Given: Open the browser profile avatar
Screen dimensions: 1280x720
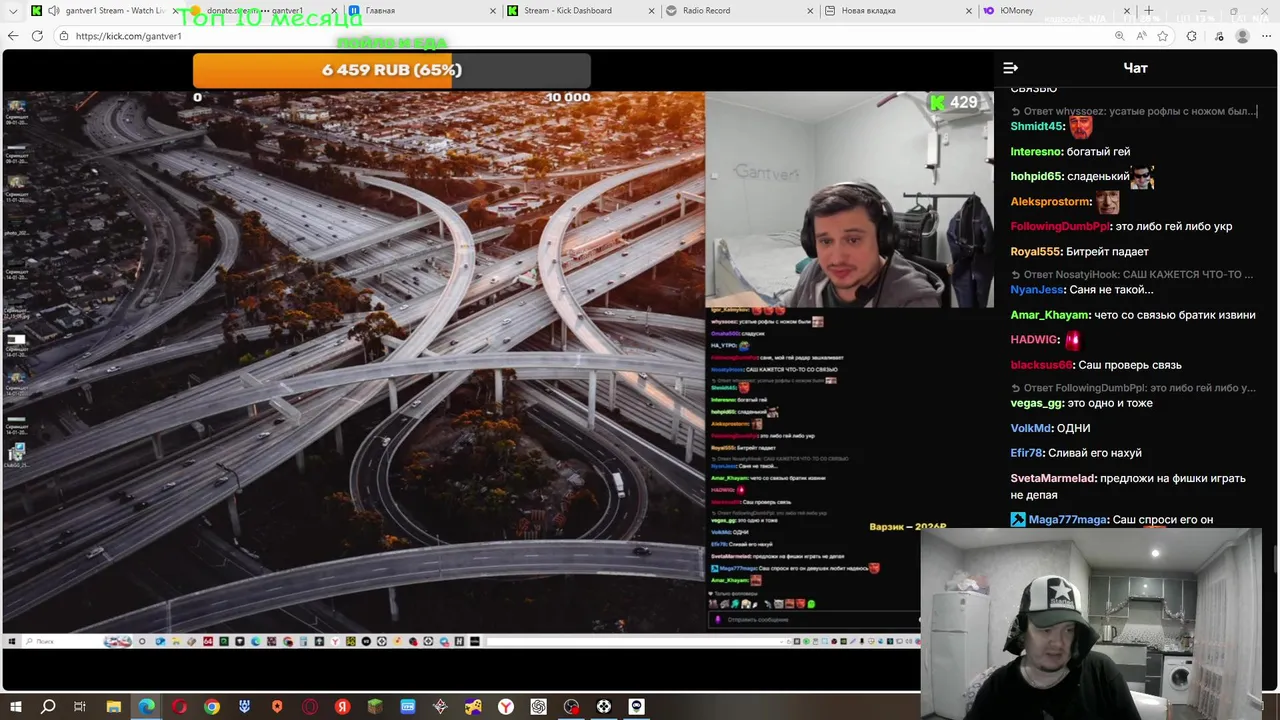Looking at the screenshot, I should coord(1242,36).
